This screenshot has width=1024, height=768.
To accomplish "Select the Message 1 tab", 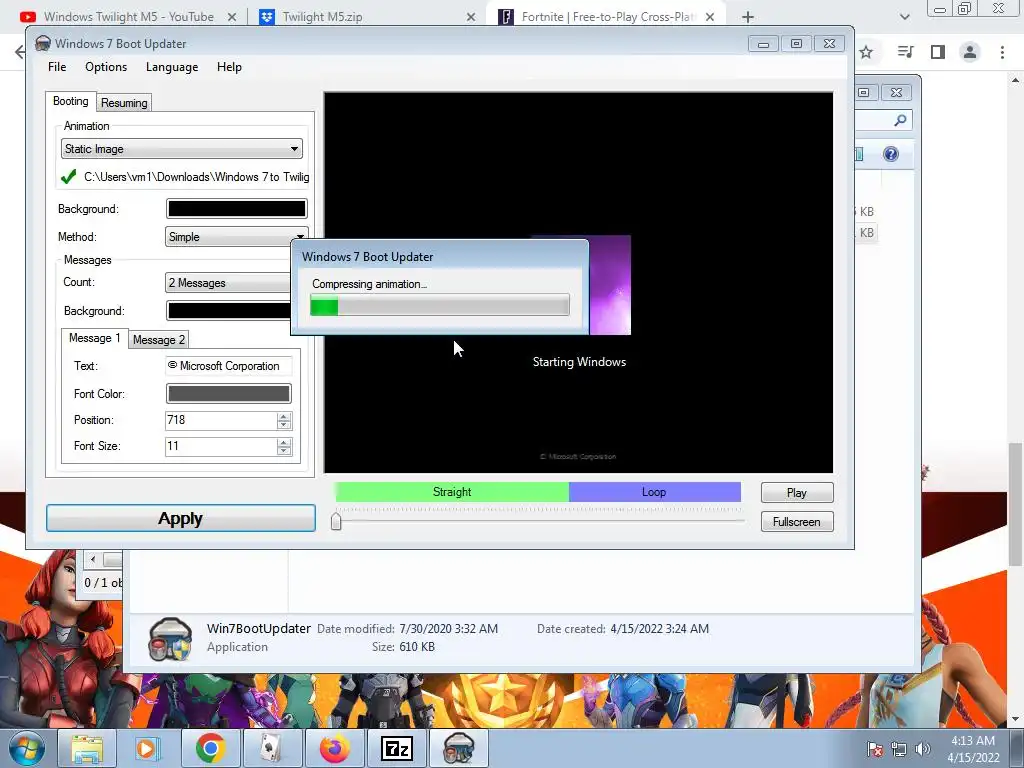I will click(95, 338).
